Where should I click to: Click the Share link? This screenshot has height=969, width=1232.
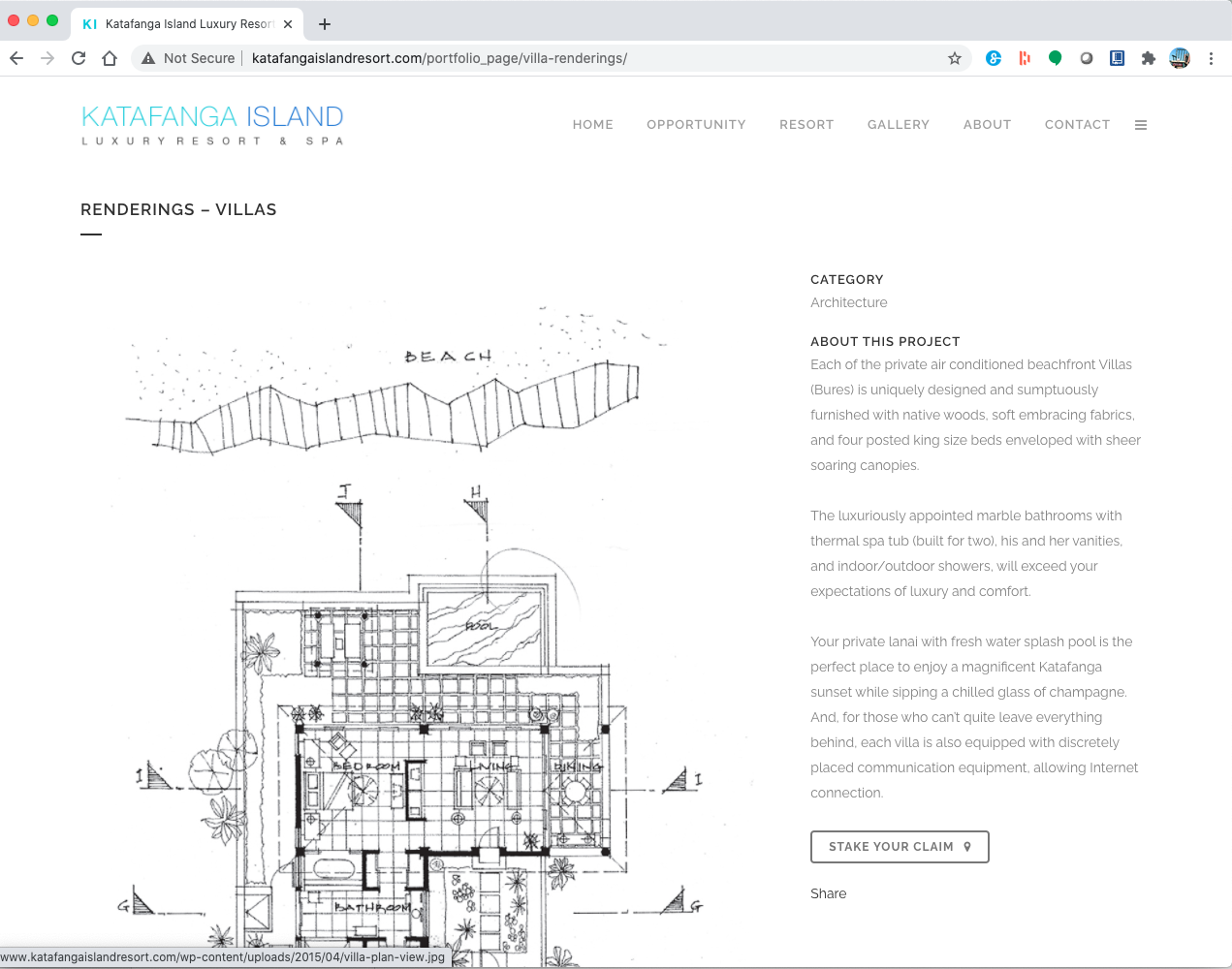[x=829, y=893]
